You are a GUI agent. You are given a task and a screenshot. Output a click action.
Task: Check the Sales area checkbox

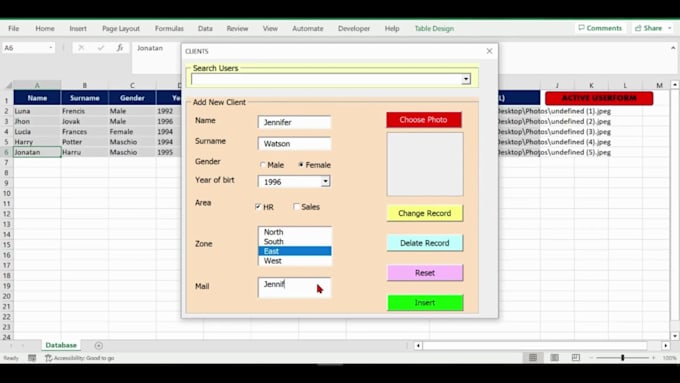pos(297,207)
